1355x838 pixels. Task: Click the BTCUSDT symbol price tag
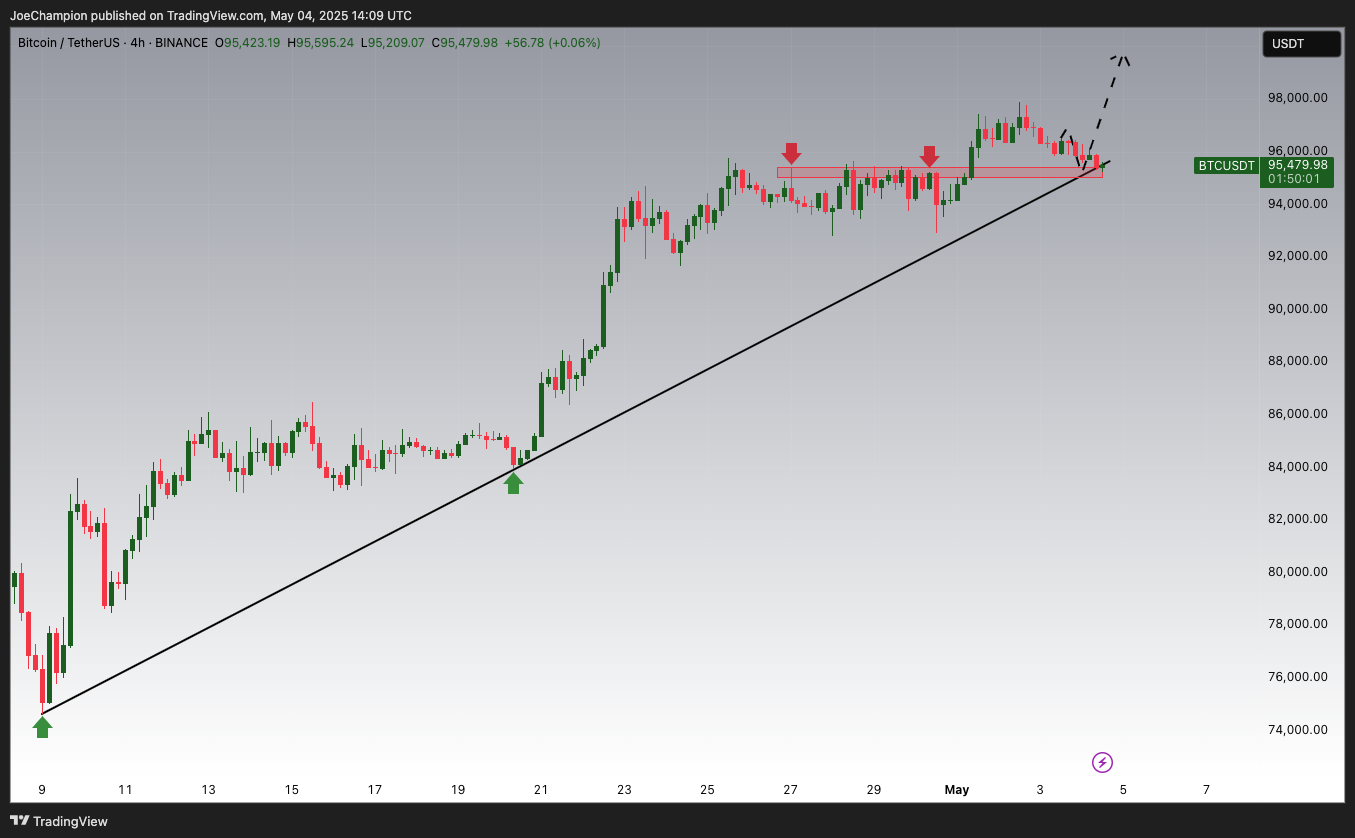tap(1227, 166)
